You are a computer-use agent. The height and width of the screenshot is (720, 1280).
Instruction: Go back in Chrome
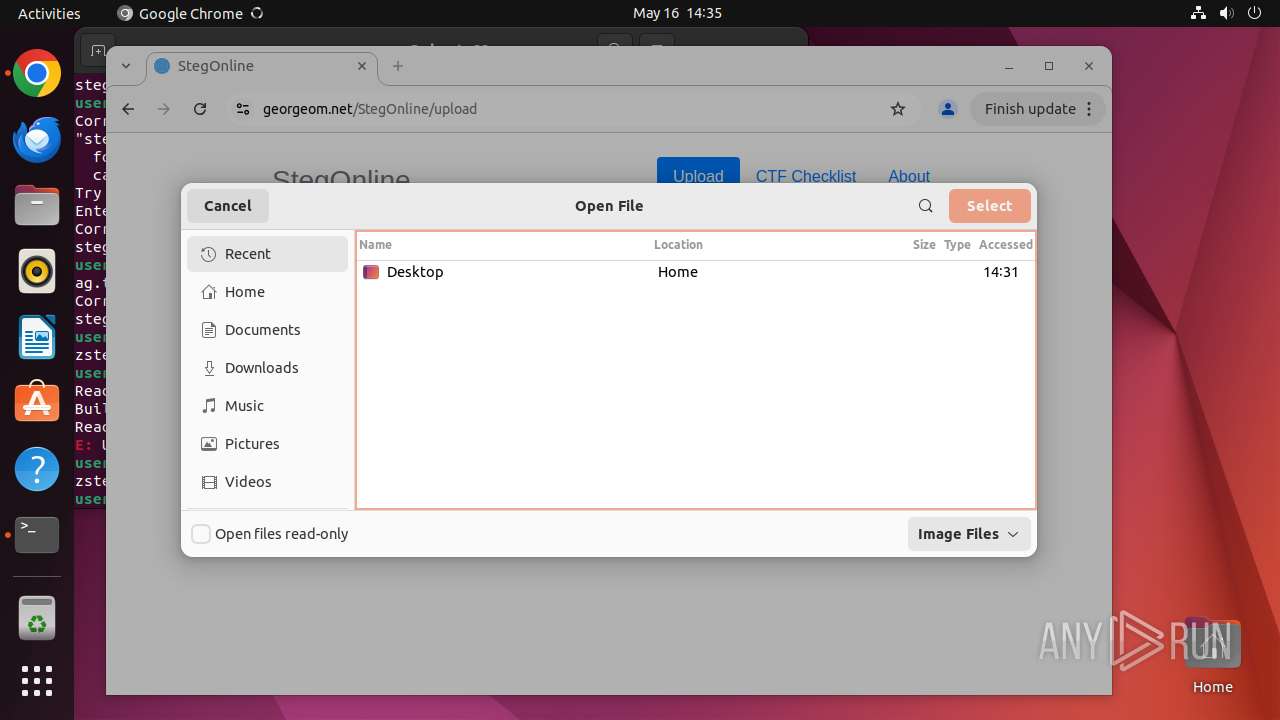point(128,109)
